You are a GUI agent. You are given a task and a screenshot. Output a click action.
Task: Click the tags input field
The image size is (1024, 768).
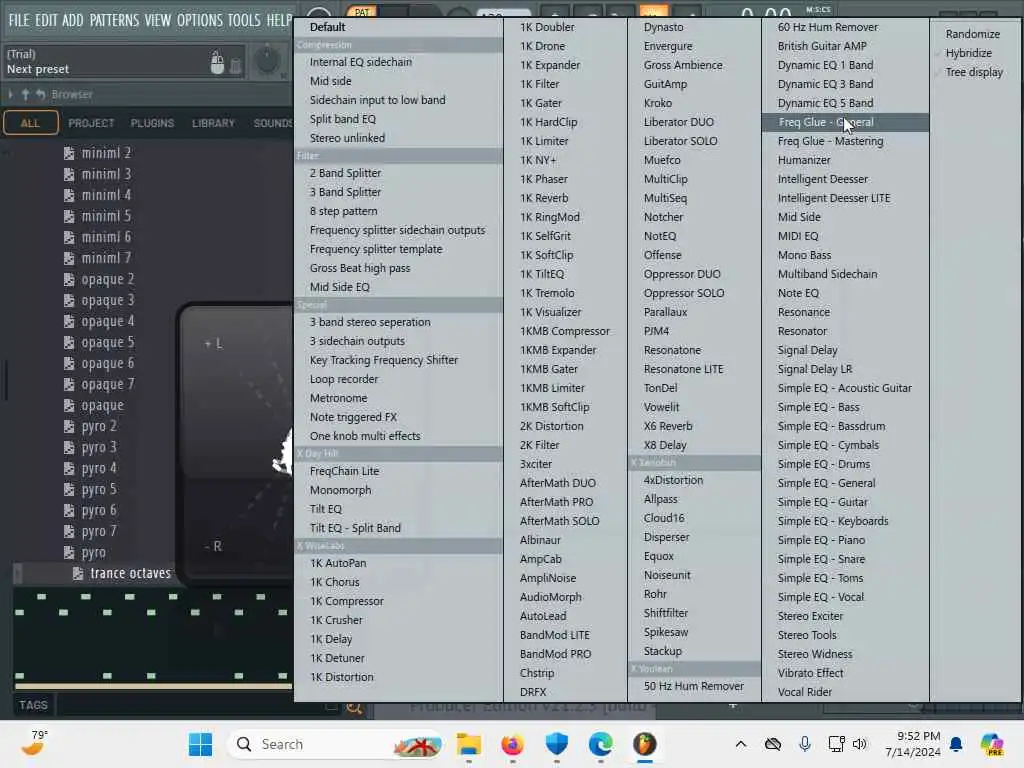pyautogui.click(x=196, y=705)
